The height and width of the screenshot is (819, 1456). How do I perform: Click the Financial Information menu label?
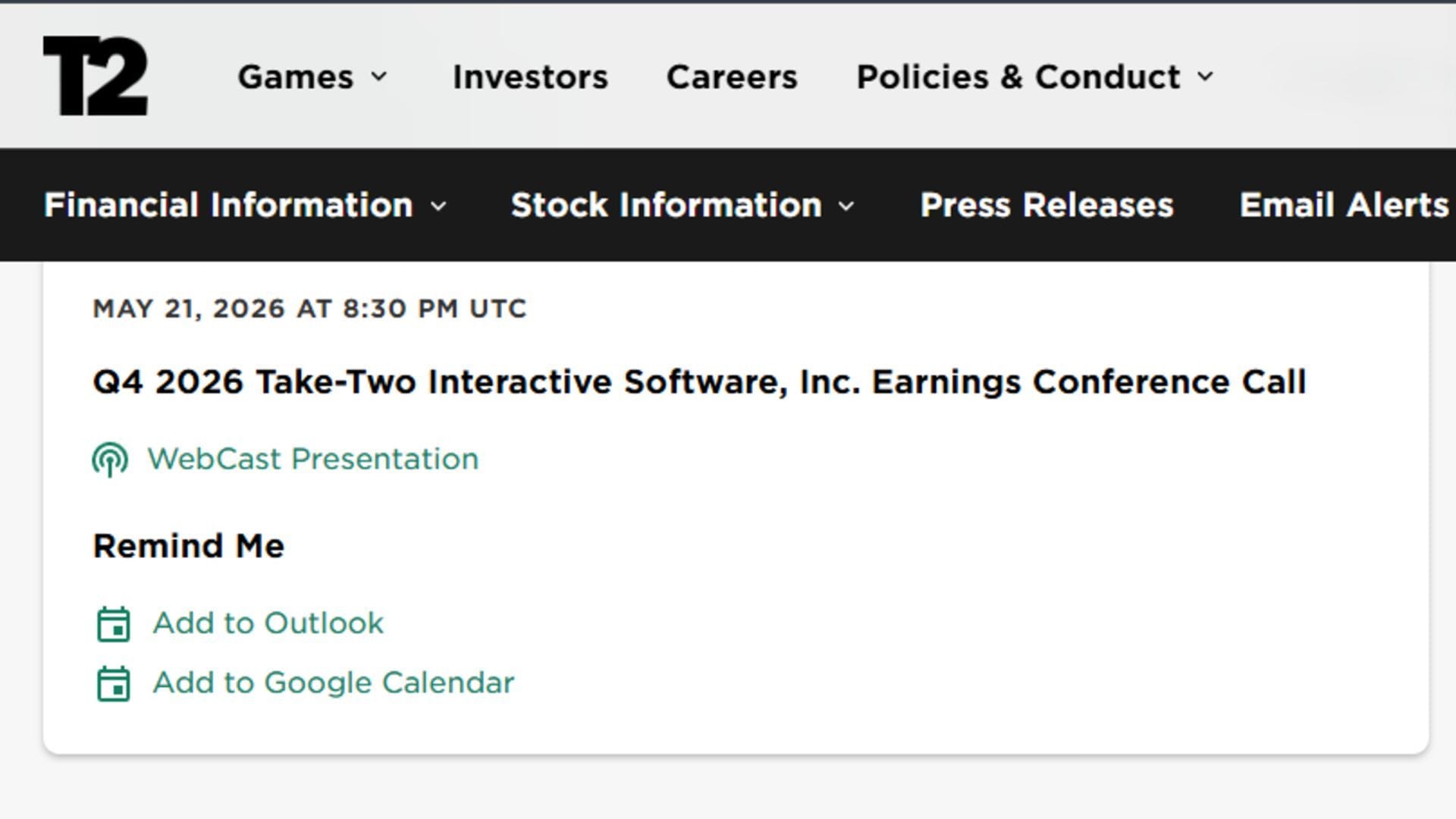[228, 205]
